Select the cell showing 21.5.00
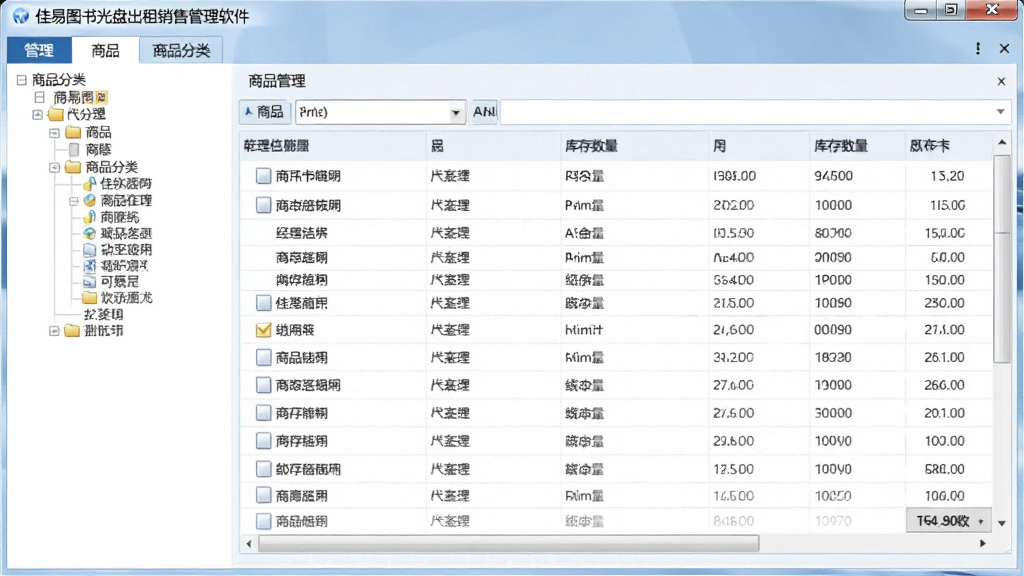The height and width of the screenshot is (576, 1024). (759, 303)
